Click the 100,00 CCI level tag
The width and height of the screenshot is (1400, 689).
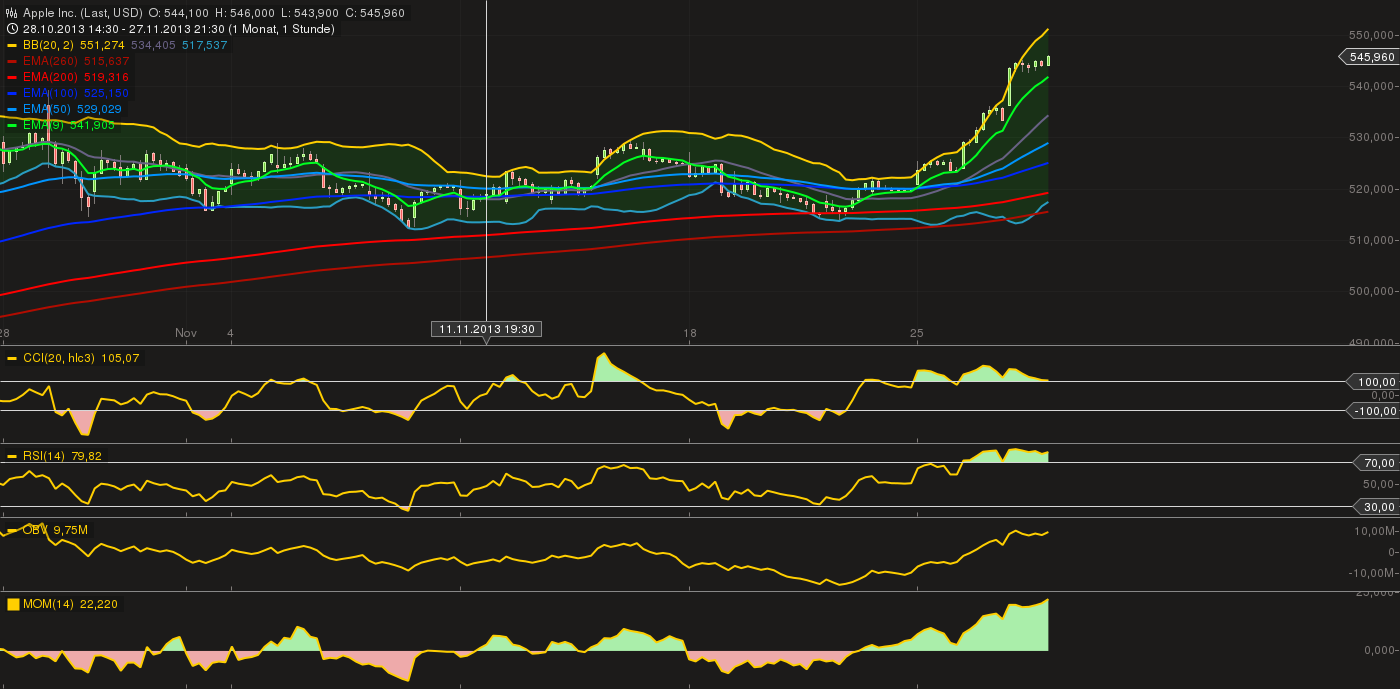1374,382
